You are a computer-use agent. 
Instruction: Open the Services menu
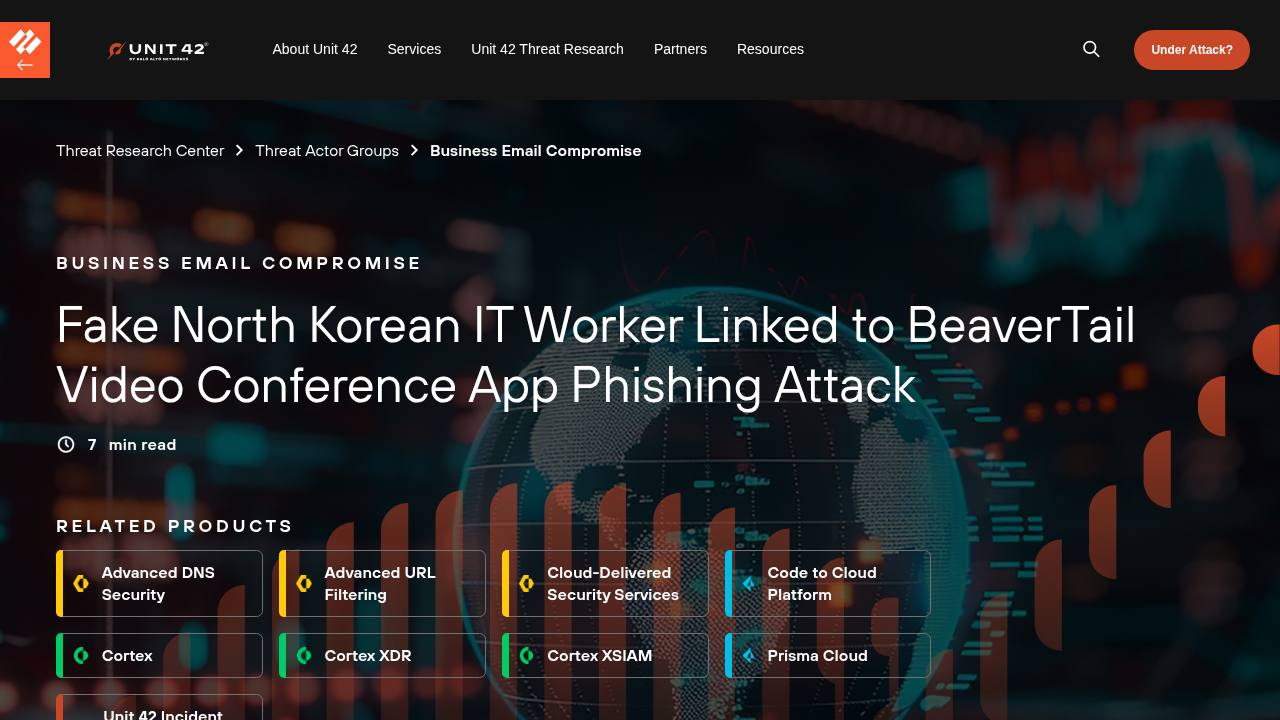pos(414,49)
